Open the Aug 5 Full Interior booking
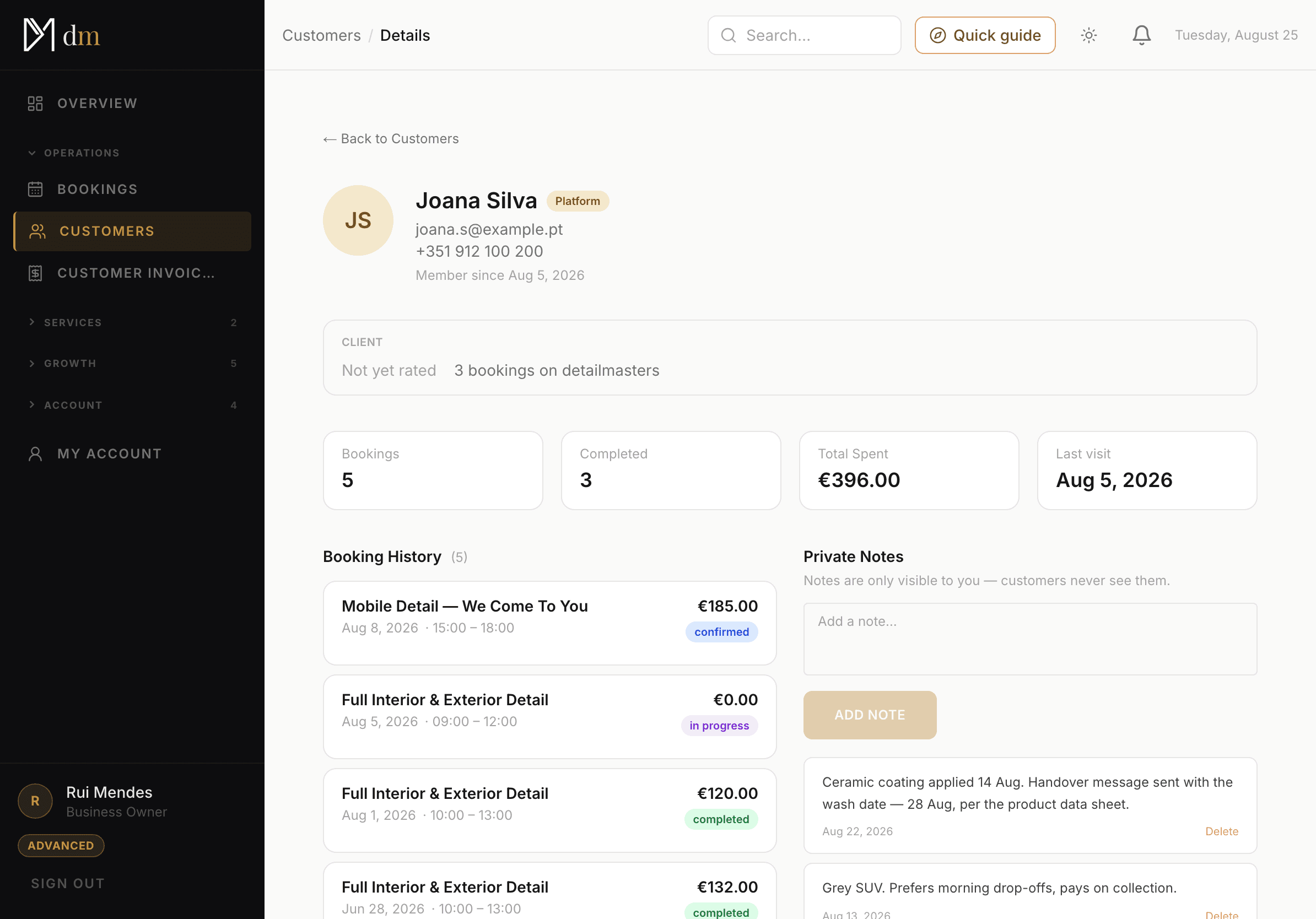 pyautogui.click(x=549, y=717)
